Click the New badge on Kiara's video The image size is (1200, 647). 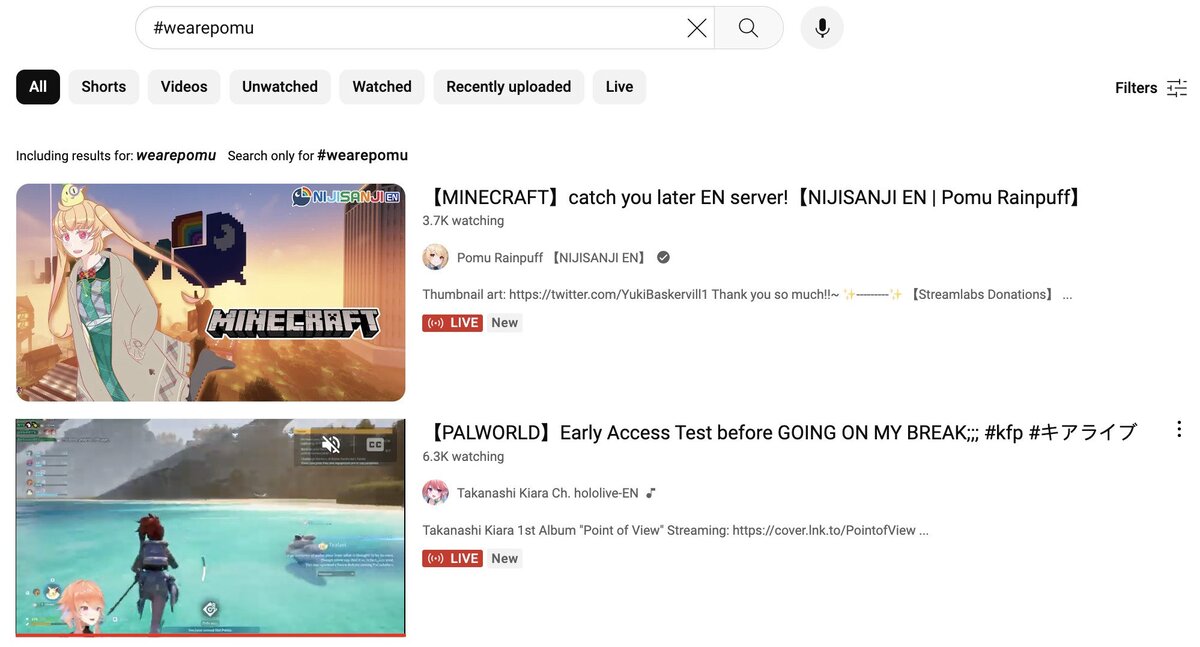click(505, 558)
